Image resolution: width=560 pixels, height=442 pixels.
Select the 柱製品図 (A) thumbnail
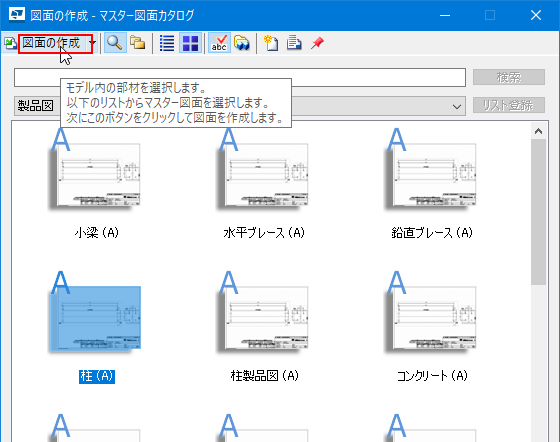tap(263, 311)
